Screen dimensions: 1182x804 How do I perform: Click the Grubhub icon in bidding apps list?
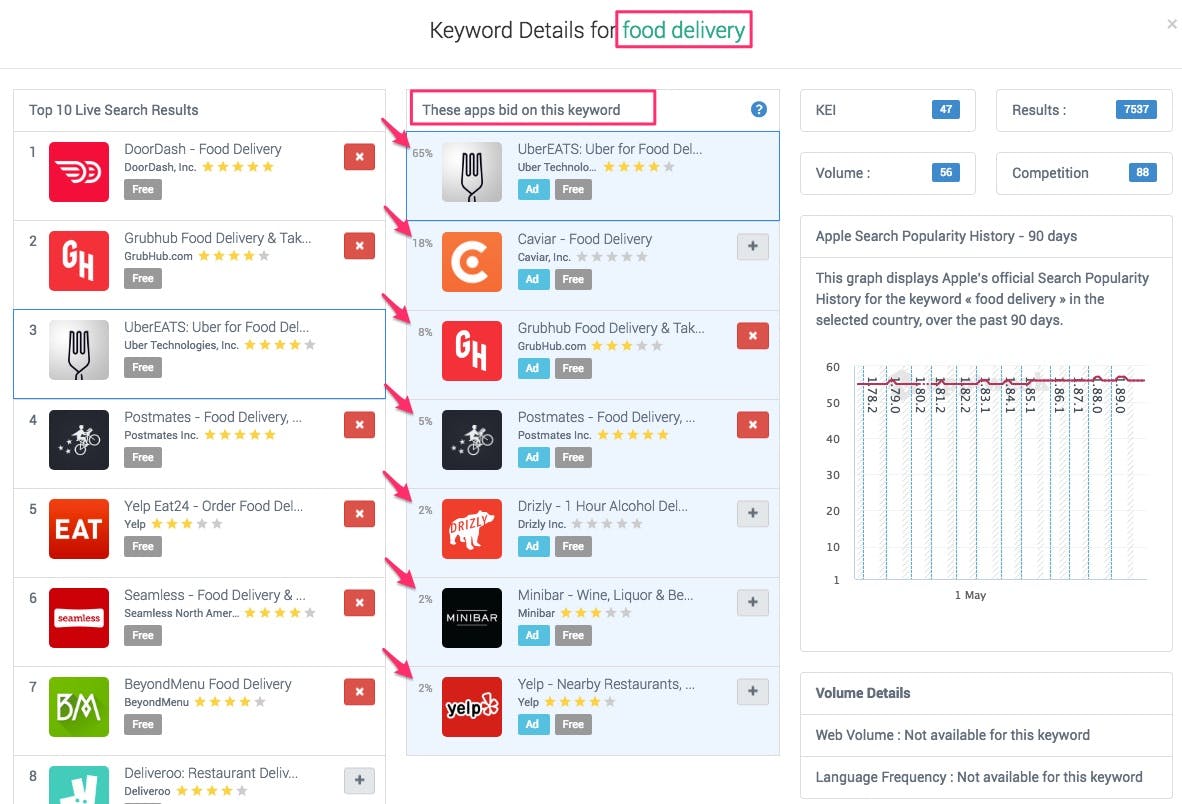point(472,350)
